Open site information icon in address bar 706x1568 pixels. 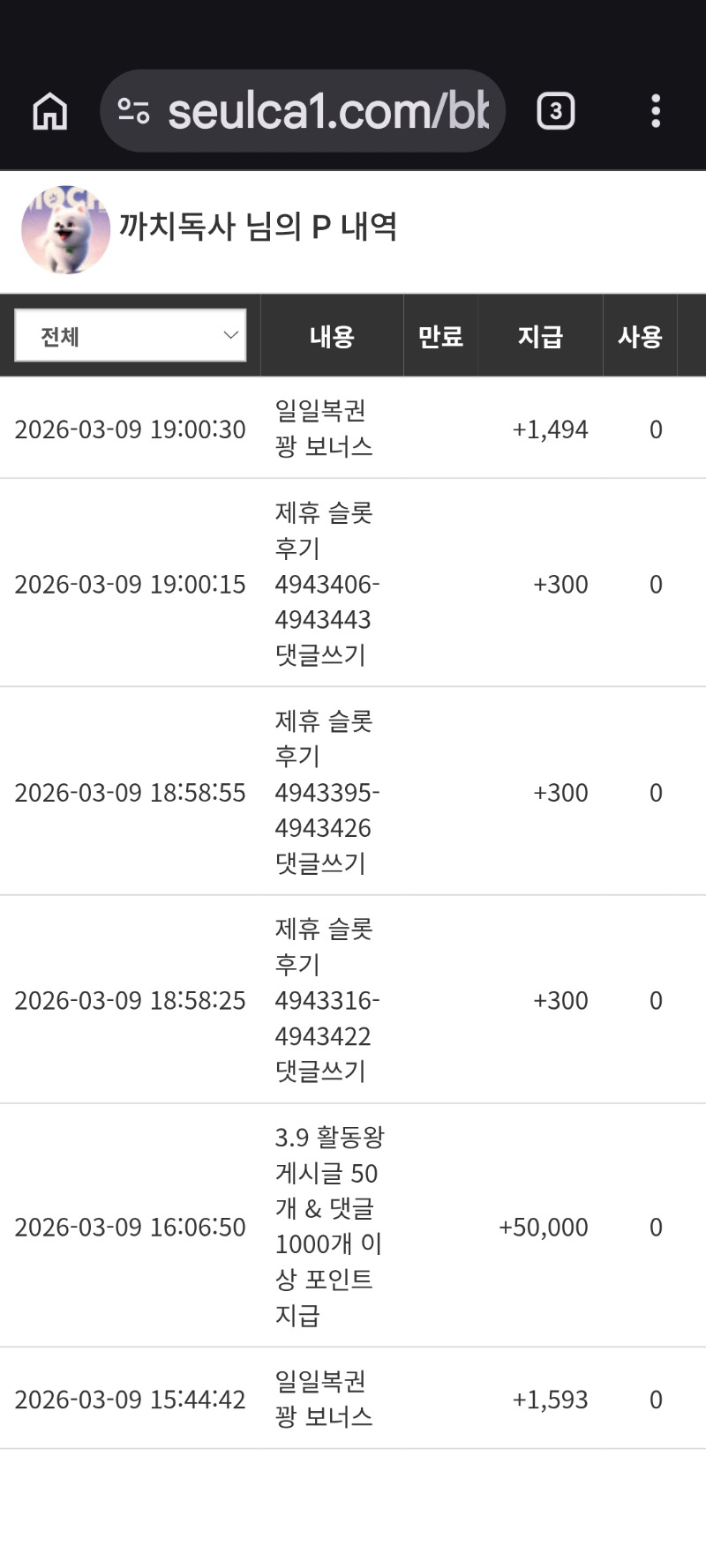click(133, 111)
